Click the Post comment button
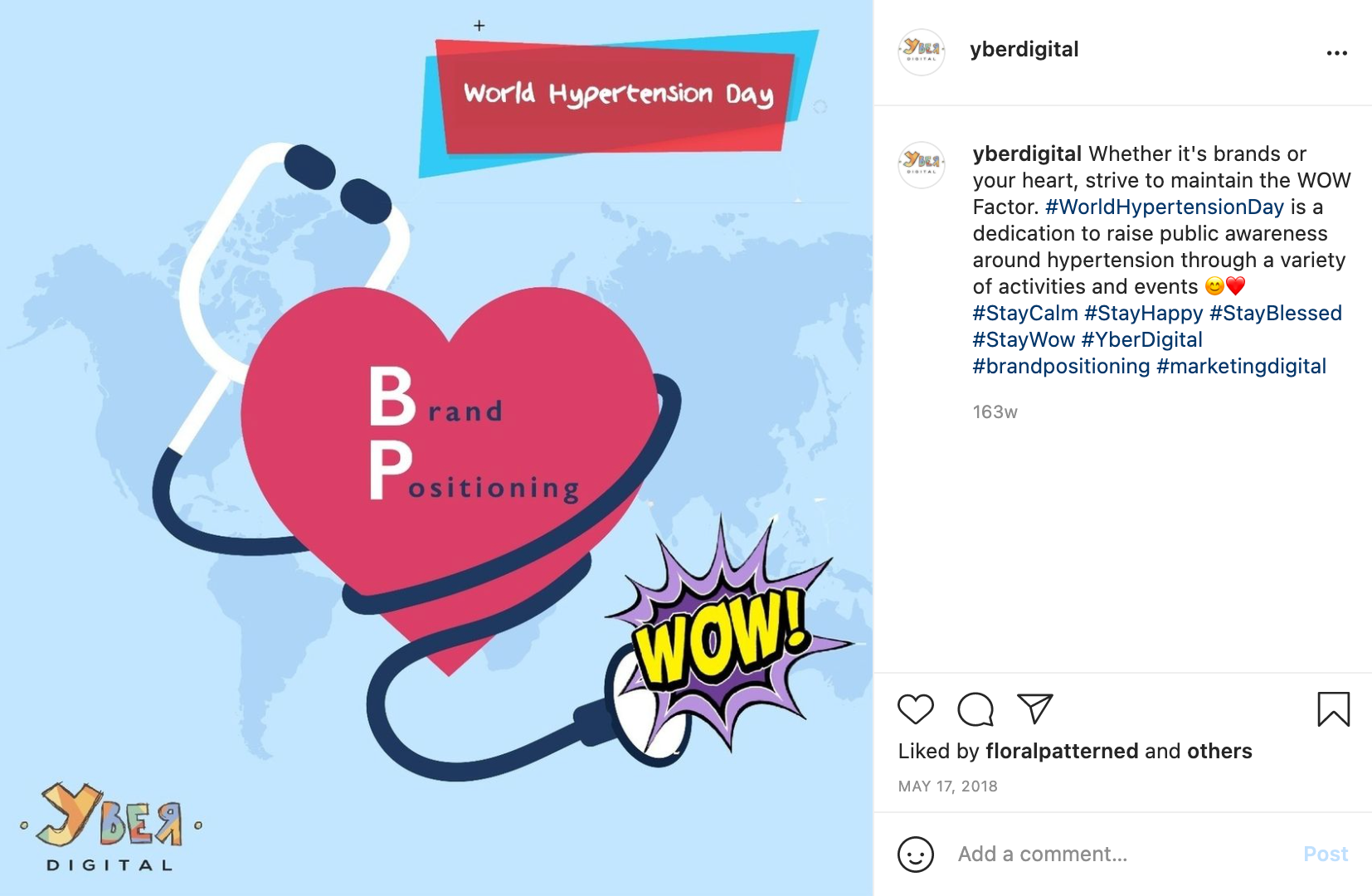Screen dimensions: 1372x896 tap(1326, 854)
